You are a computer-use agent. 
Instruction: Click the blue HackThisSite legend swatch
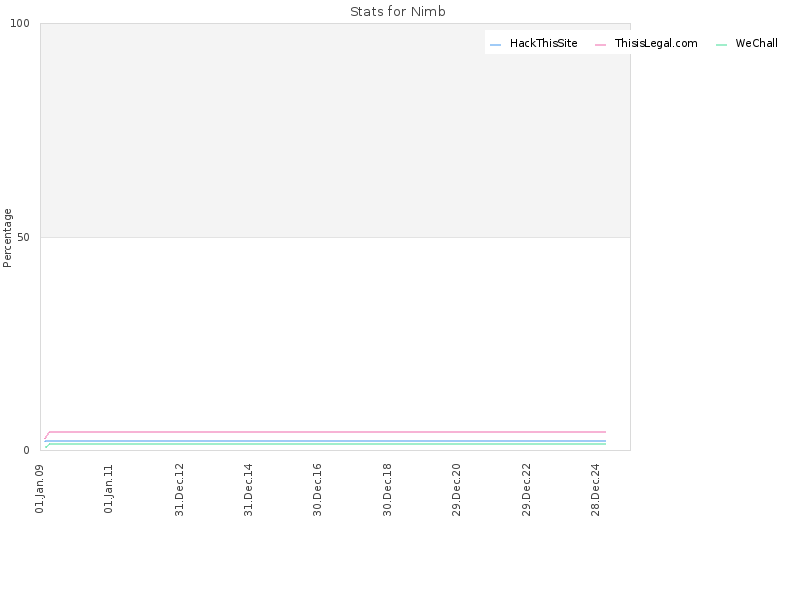coord(495,45)
